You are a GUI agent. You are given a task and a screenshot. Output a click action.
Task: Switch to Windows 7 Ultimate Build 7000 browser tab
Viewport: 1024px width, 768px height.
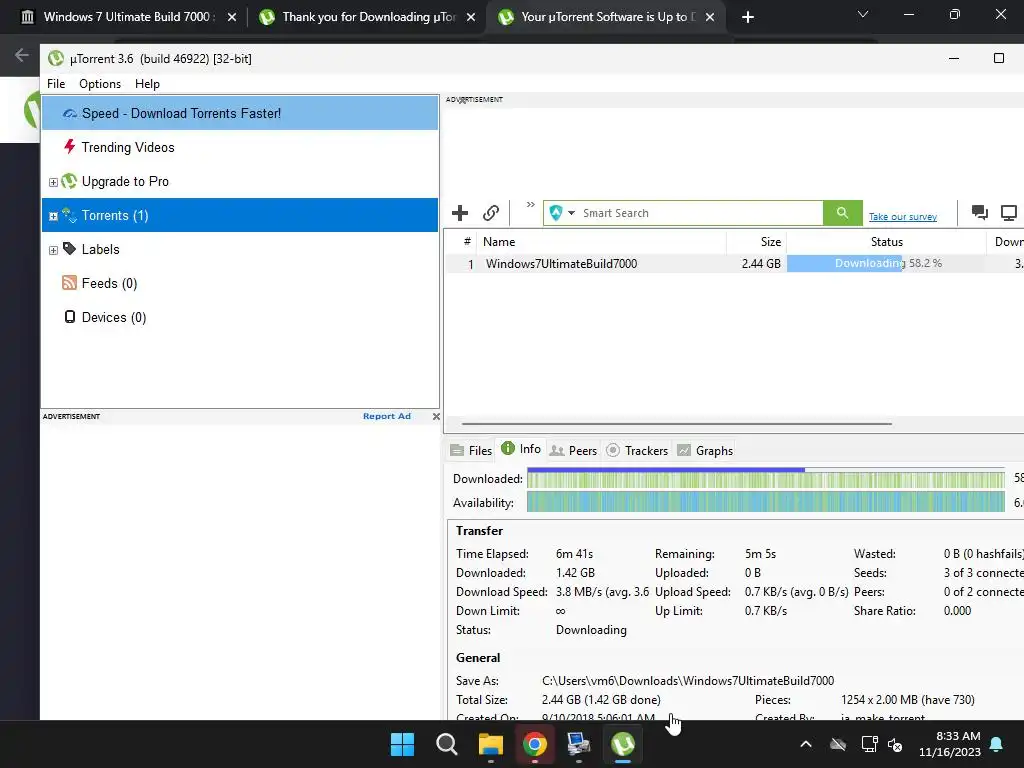125,17
